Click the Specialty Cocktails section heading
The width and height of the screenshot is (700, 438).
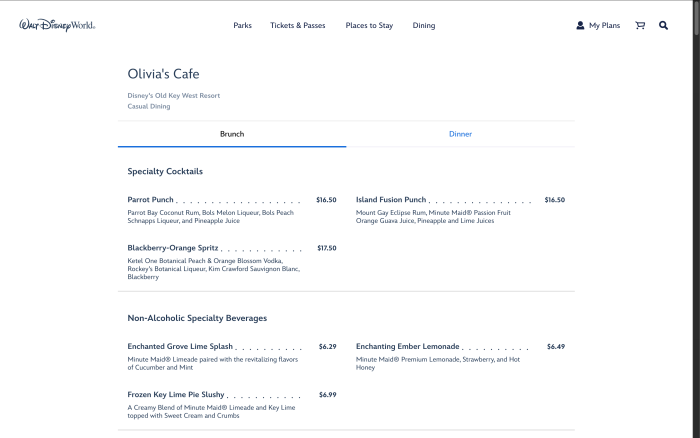[x=165, y=171]
